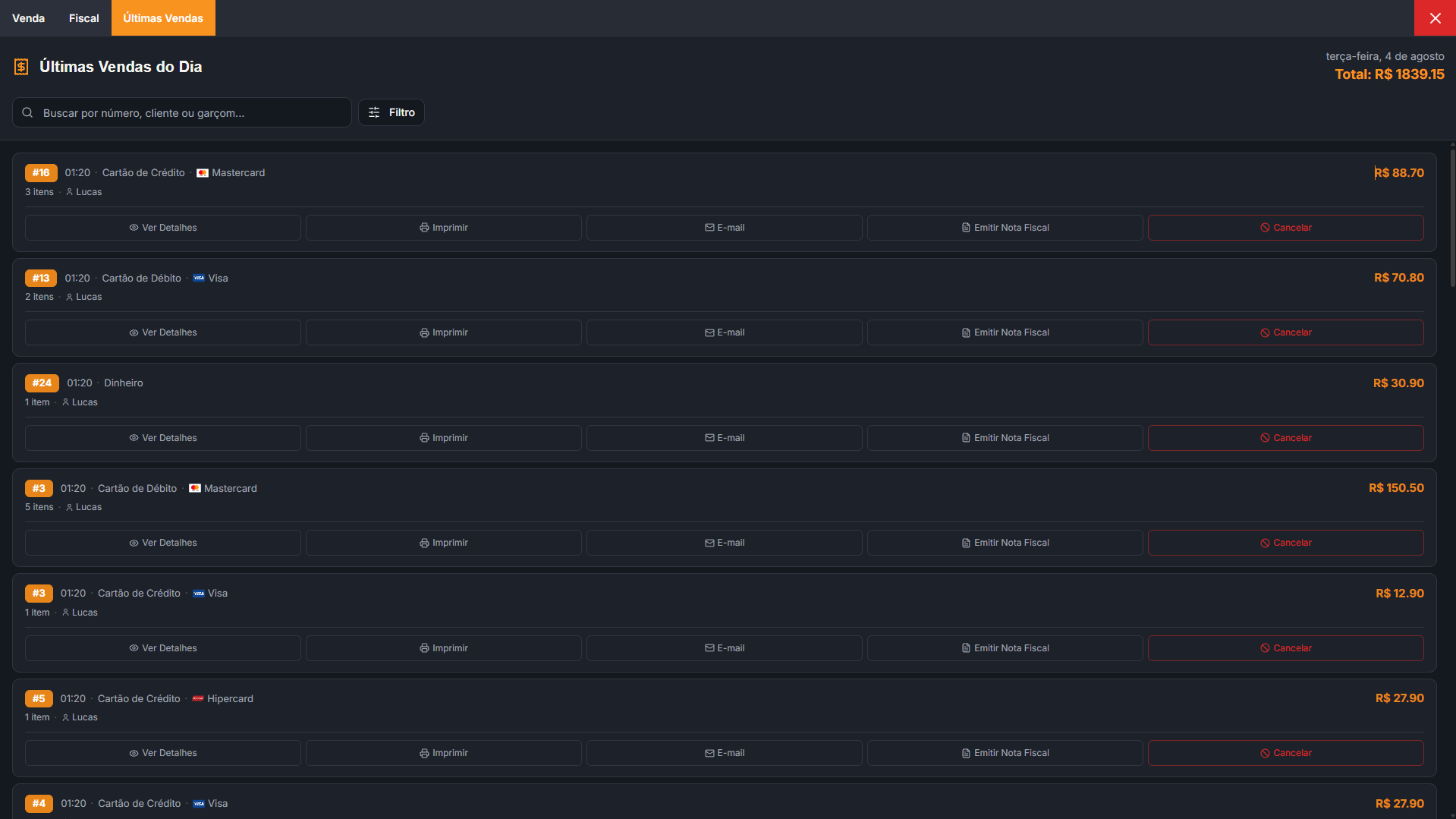Click the date terça-feira, 4 de agosto
This screenshot has width=1456, height=819.
(x=1385, y=56)
